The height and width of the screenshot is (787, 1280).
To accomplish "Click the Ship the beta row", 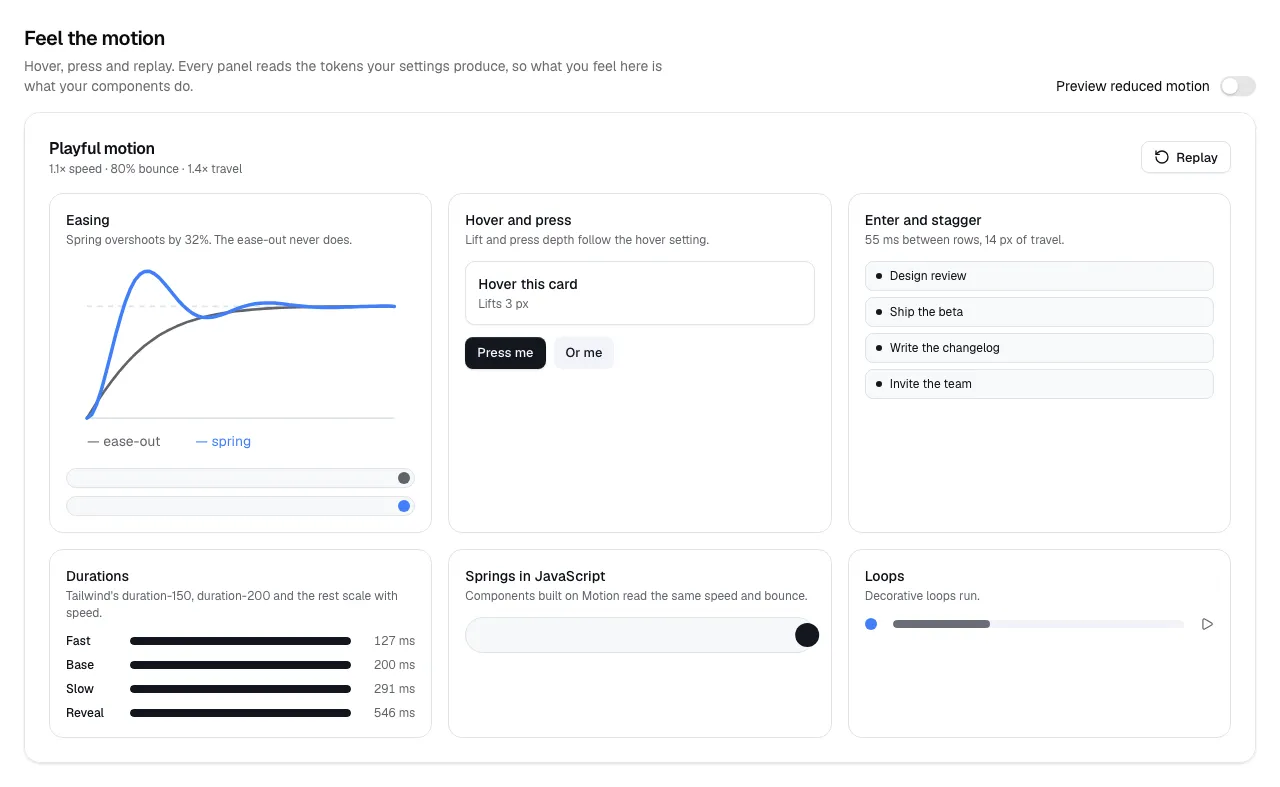I will coord(1039,312).
